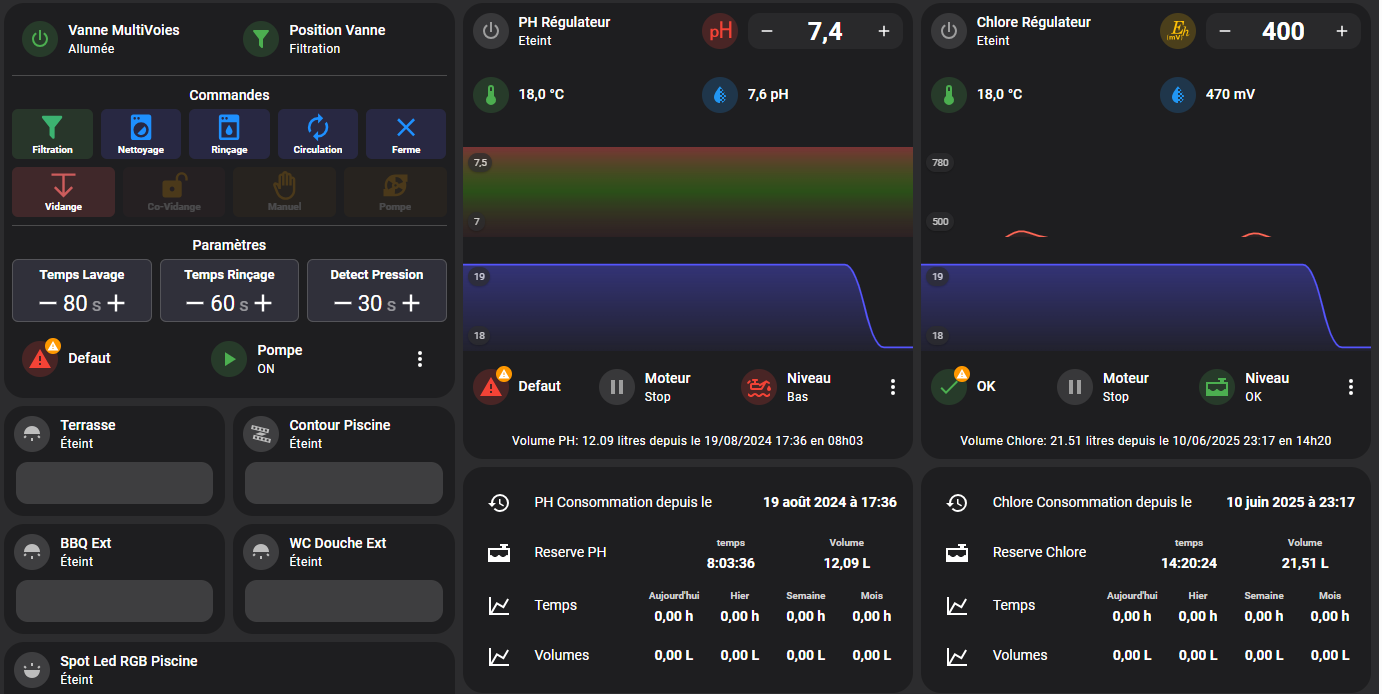Screen dimensions: 1382x694
Task: Toggle the Chlore Régulateur power icon
Action: tap(949, 31)
